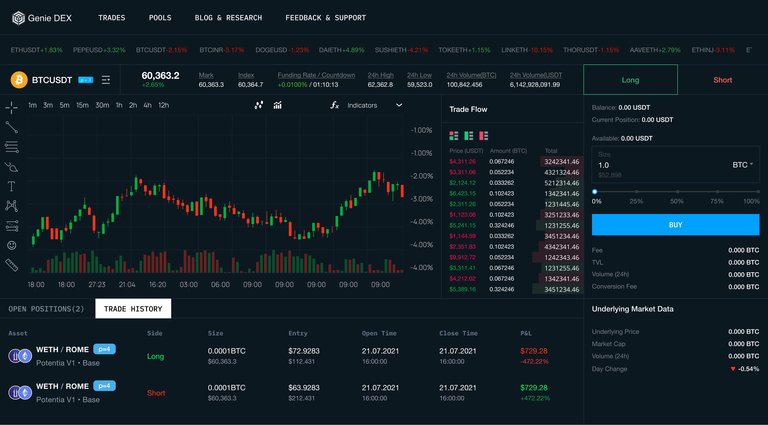Select the brush drawing tool
The image size is (768, 425).
click(x=12, y=167)
